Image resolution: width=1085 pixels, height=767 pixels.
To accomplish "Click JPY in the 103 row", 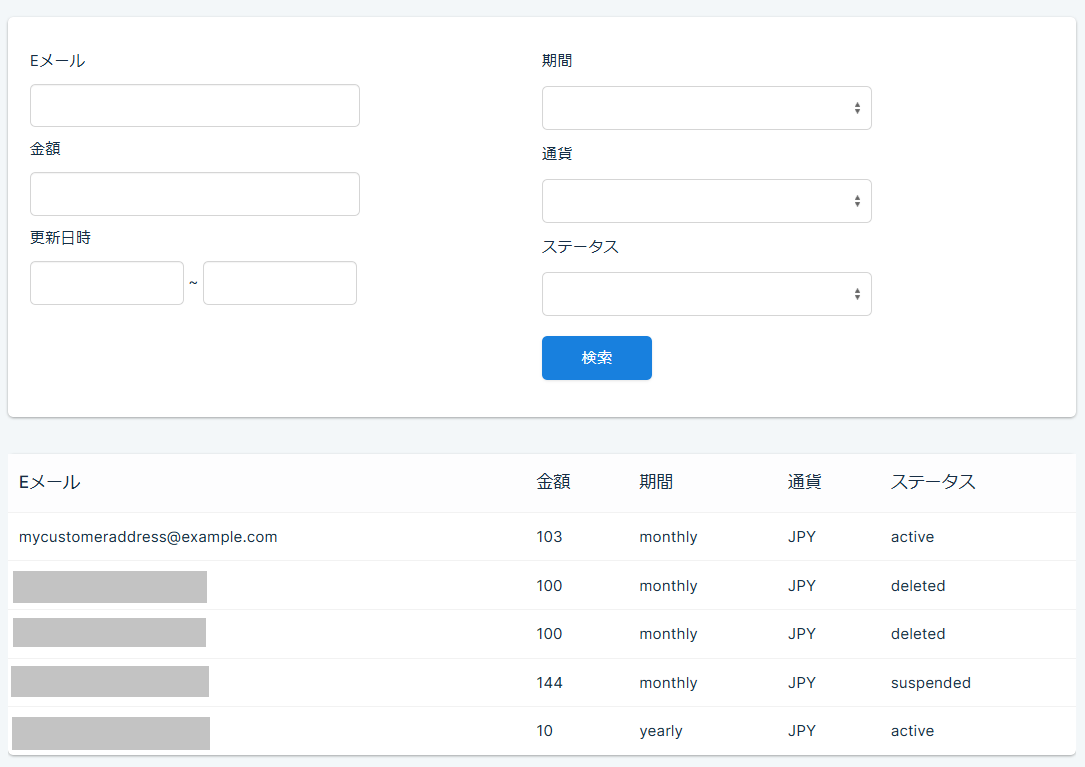I will [x=801, y=536].
